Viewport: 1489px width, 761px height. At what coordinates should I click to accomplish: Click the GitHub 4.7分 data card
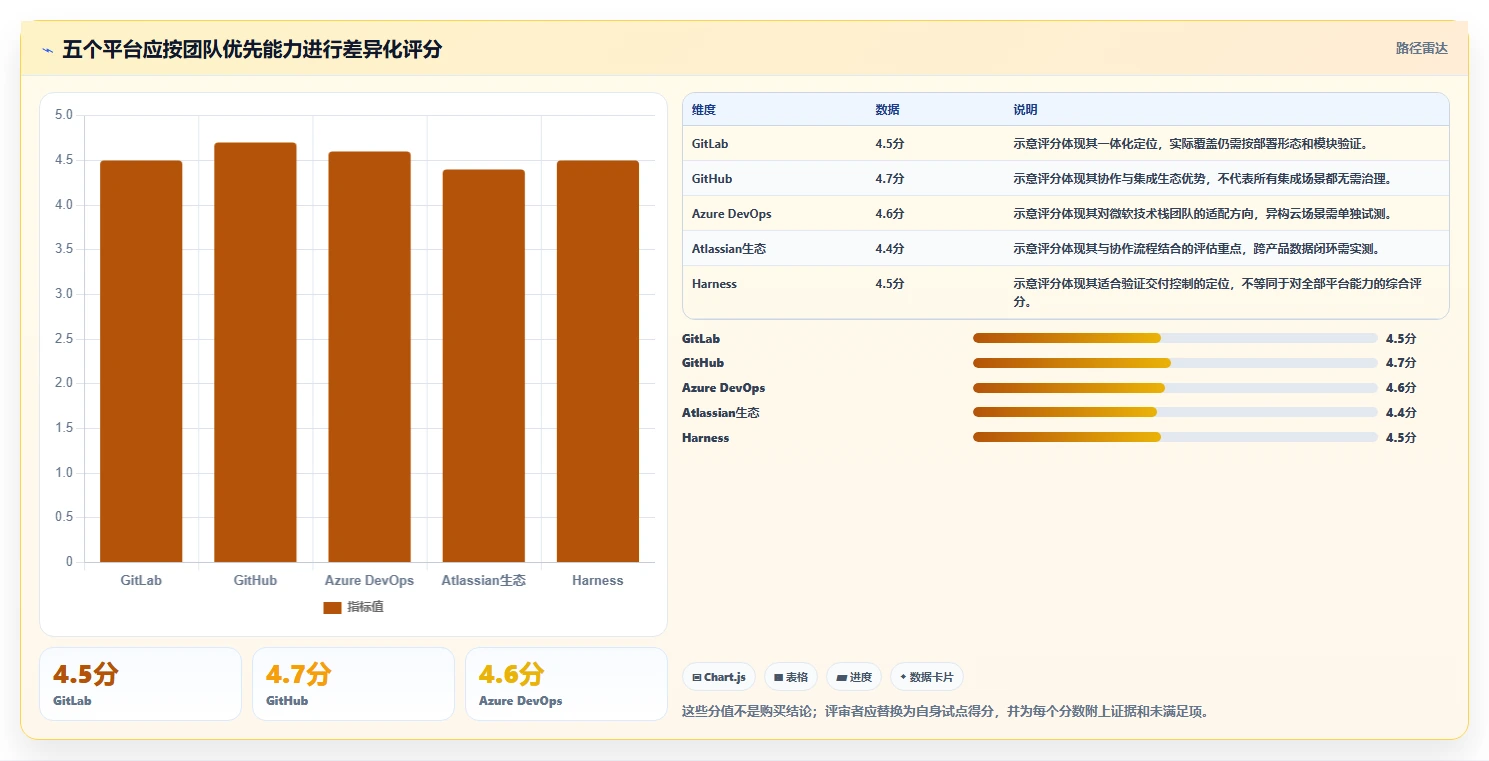(353, 684)
